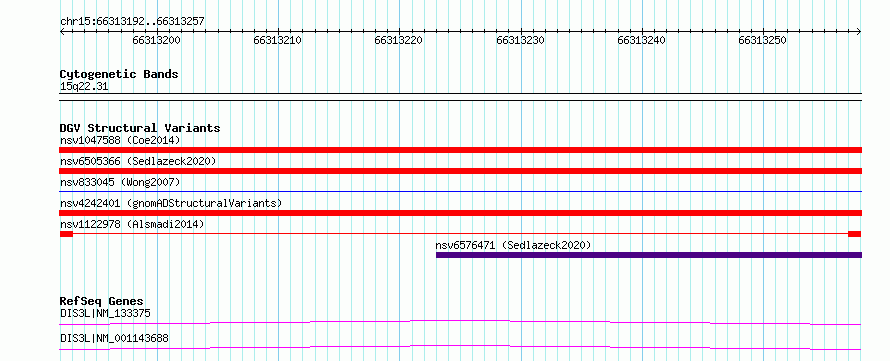
Task: Click the right arrowhead of the ruler
Action: [x=859, y=32]
